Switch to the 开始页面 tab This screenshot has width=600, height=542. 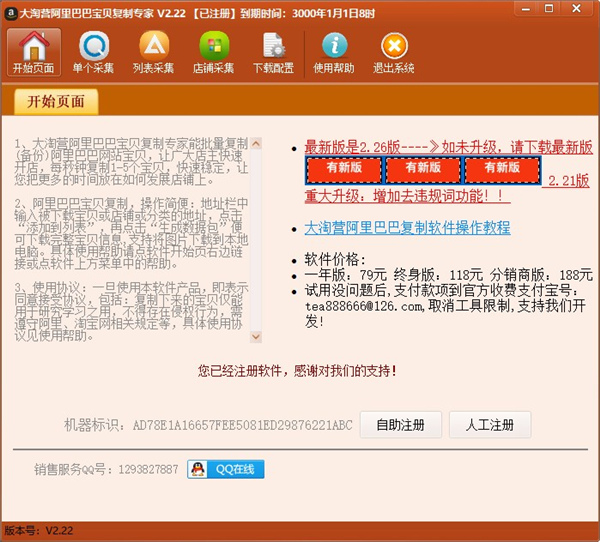point(56,101)
